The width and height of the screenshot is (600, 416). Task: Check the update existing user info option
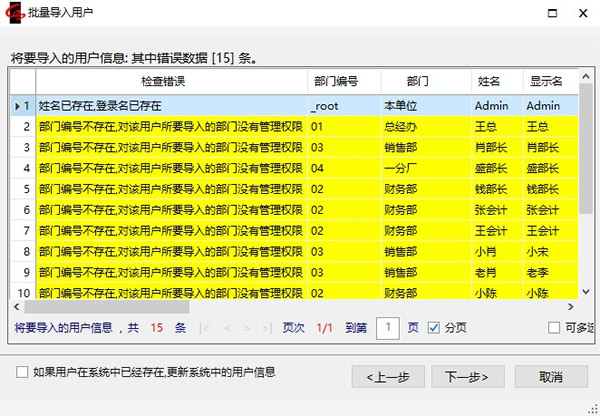(23, 372)
